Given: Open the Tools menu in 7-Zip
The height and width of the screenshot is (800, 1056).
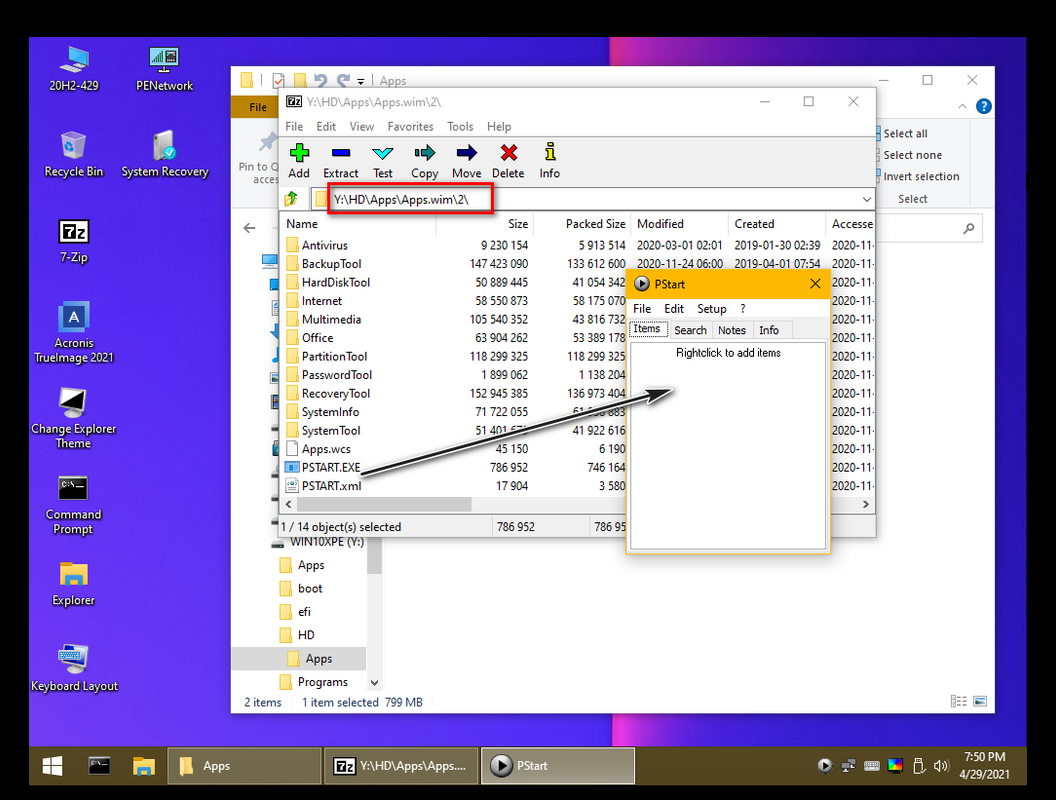Looking at the screenshot, I should [x=460, y=127].
